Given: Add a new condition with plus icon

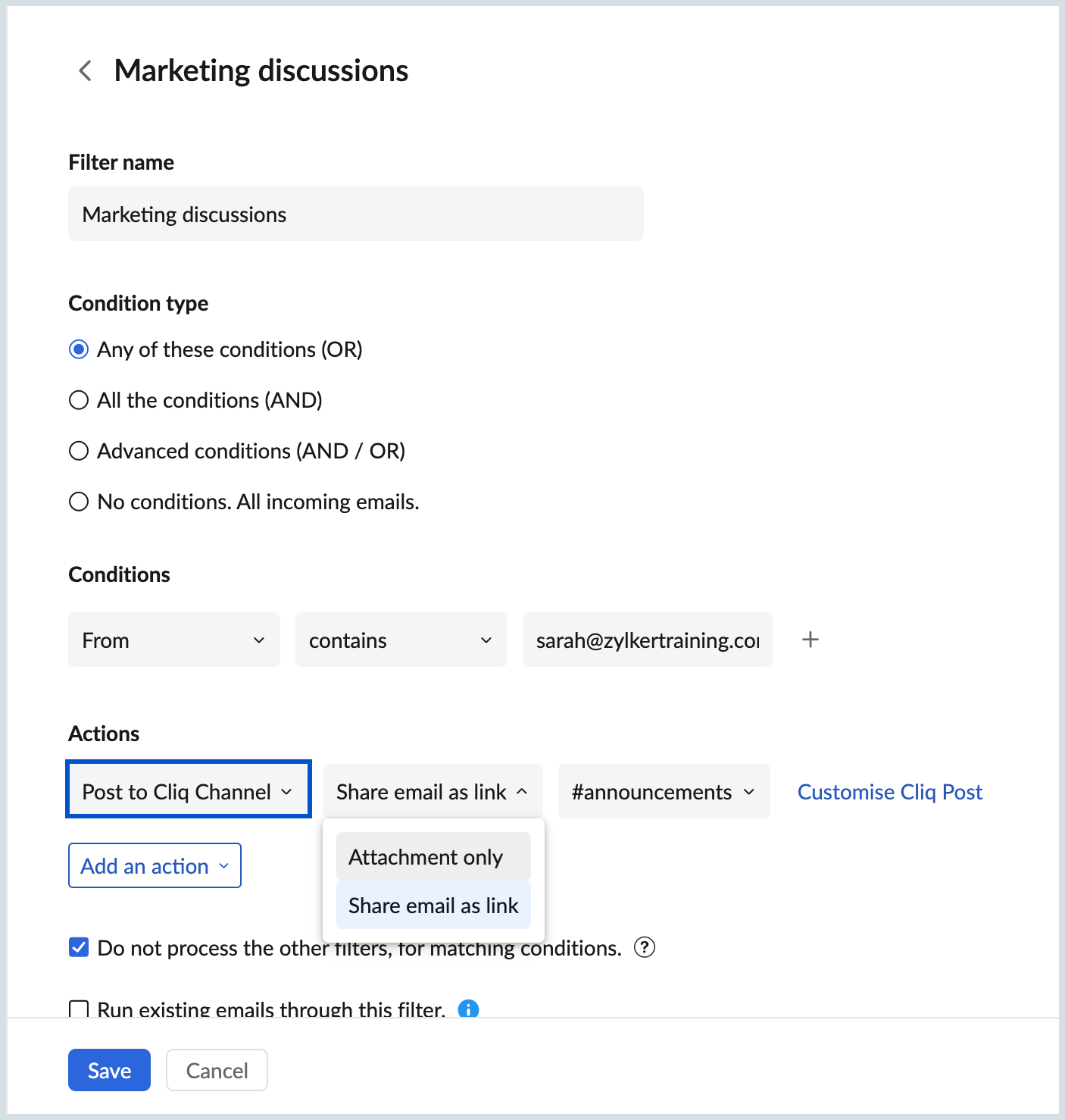Looking at the screenshot, I should pyautogui.click(x=810, y=640).
